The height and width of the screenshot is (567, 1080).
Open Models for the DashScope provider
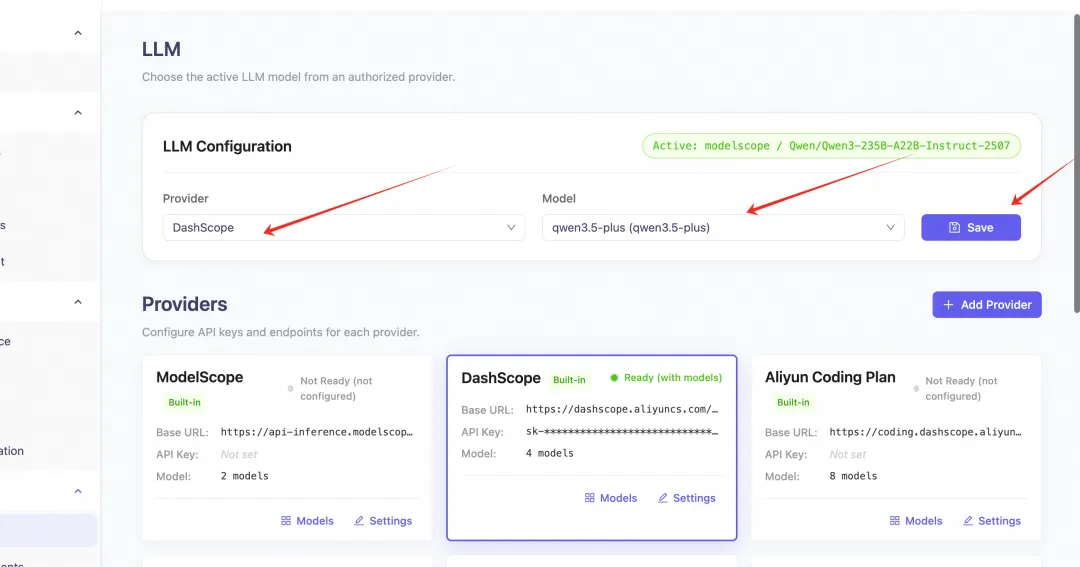(611, 497)
